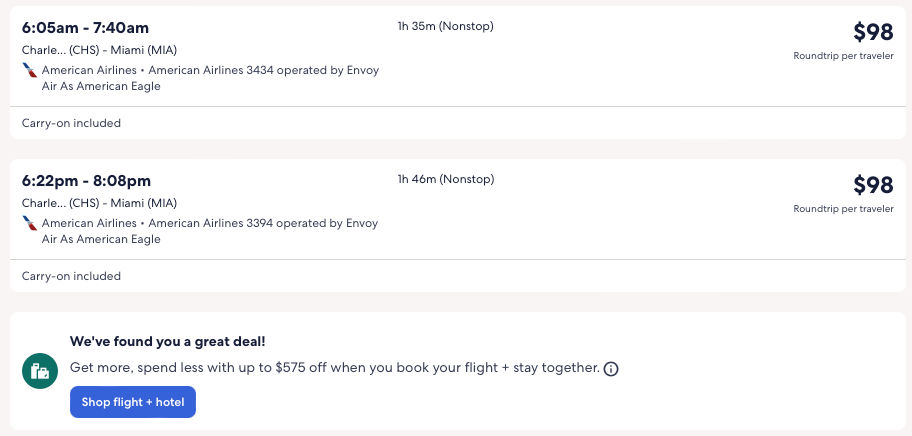The width and height of the screenshot is (912, 436).
Task: Click American Airlines logo on 6:22pm flight
Action: [30, 224]
